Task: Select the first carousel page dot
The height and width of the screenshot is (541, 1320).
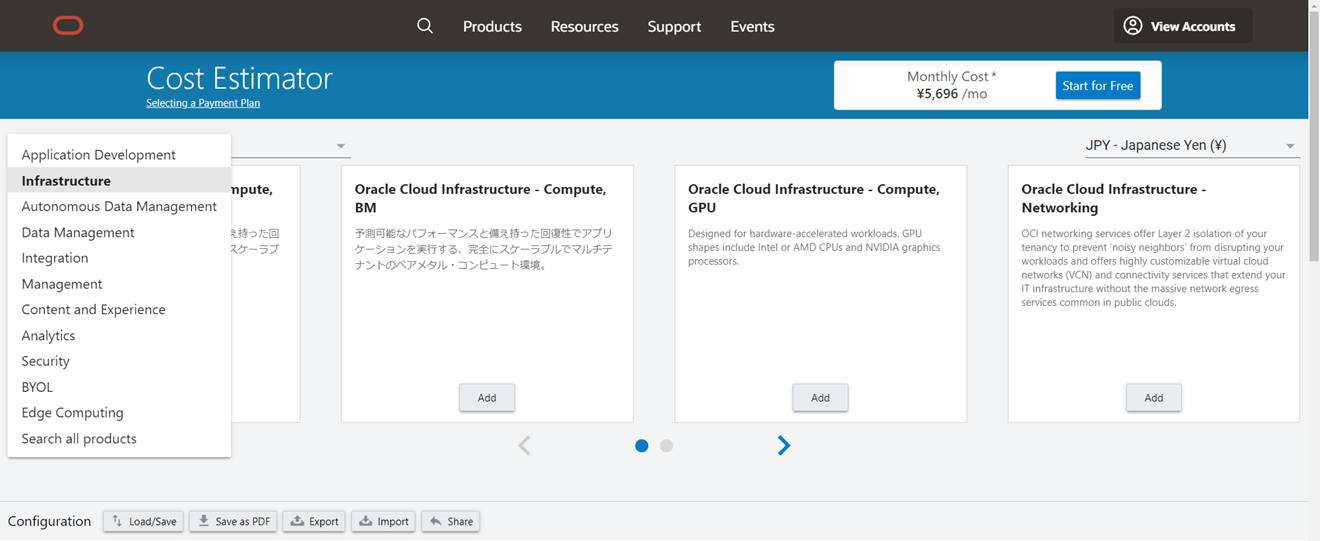Action: [642, 446]
